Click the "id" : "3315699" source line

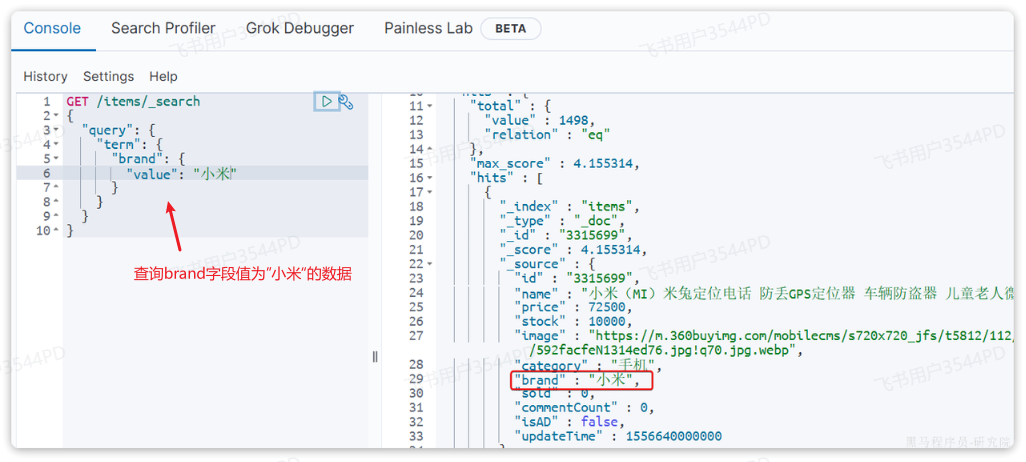coord(576,278)
